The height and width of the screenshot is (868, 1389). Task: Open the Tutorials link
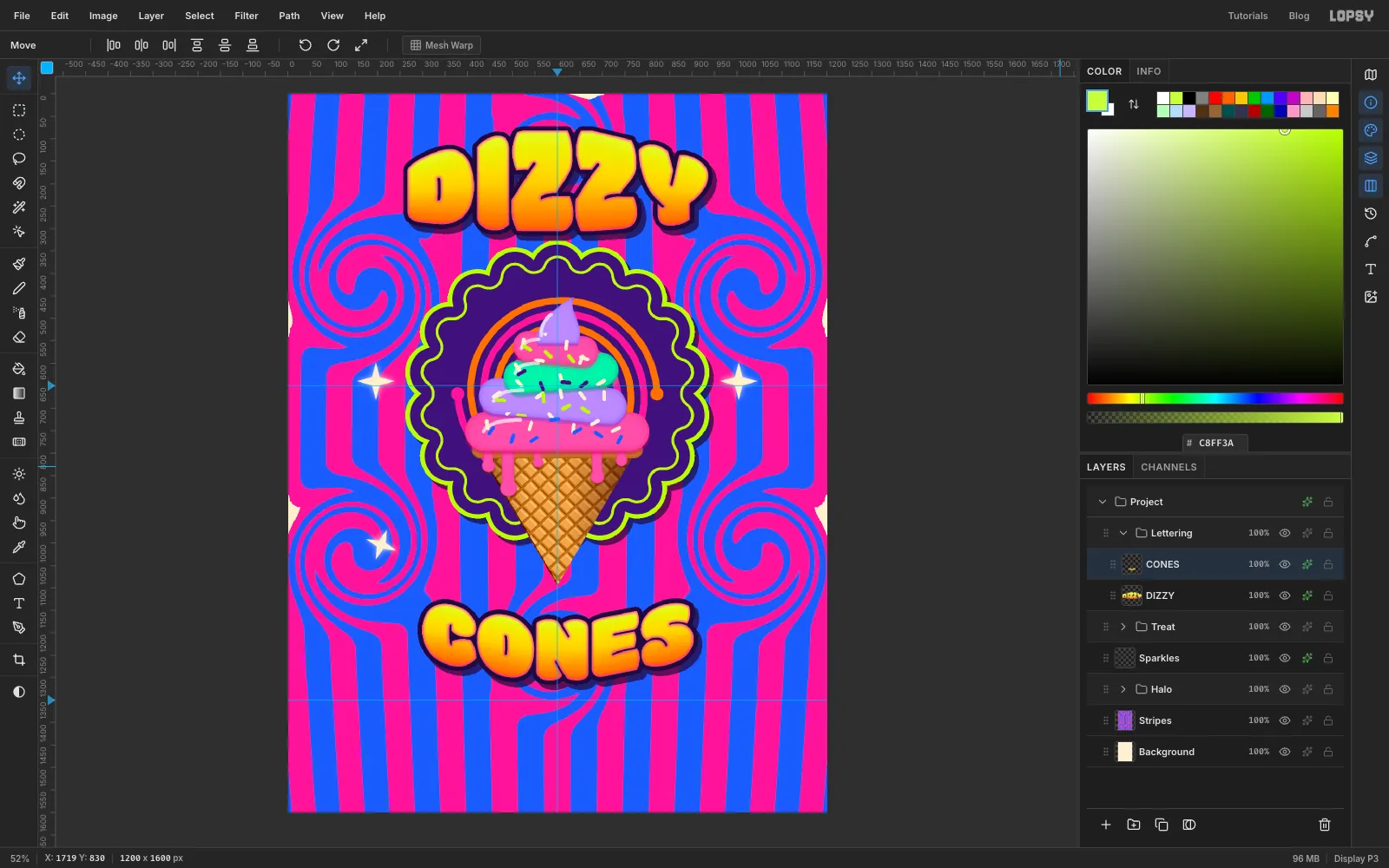(1247, 16)
